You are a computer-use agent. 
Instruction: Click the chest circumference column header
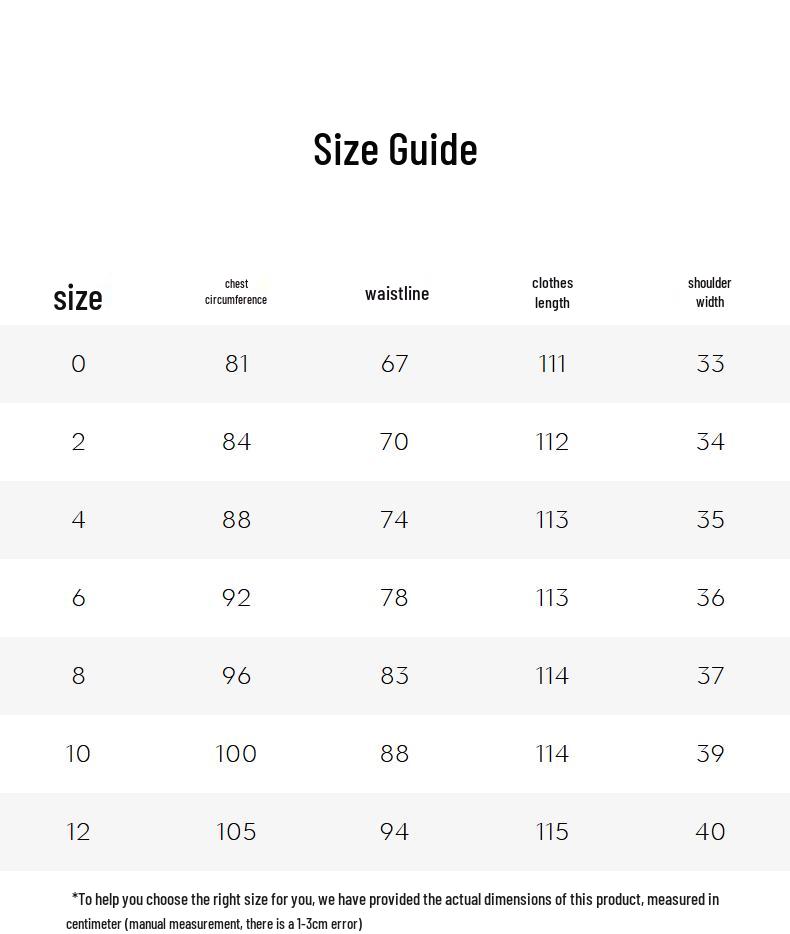236,292
